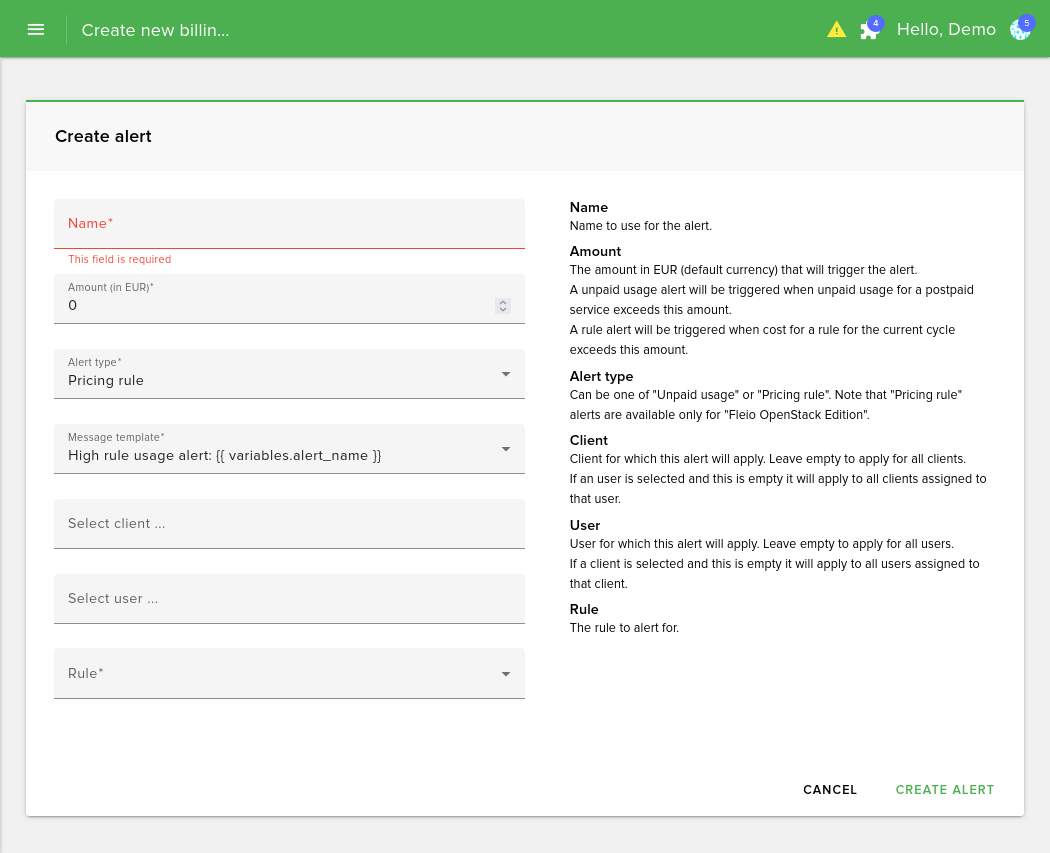1050x853 pixels.
Task: Increase Amount using the stepper up arrow
Action: tap(503, 302)
